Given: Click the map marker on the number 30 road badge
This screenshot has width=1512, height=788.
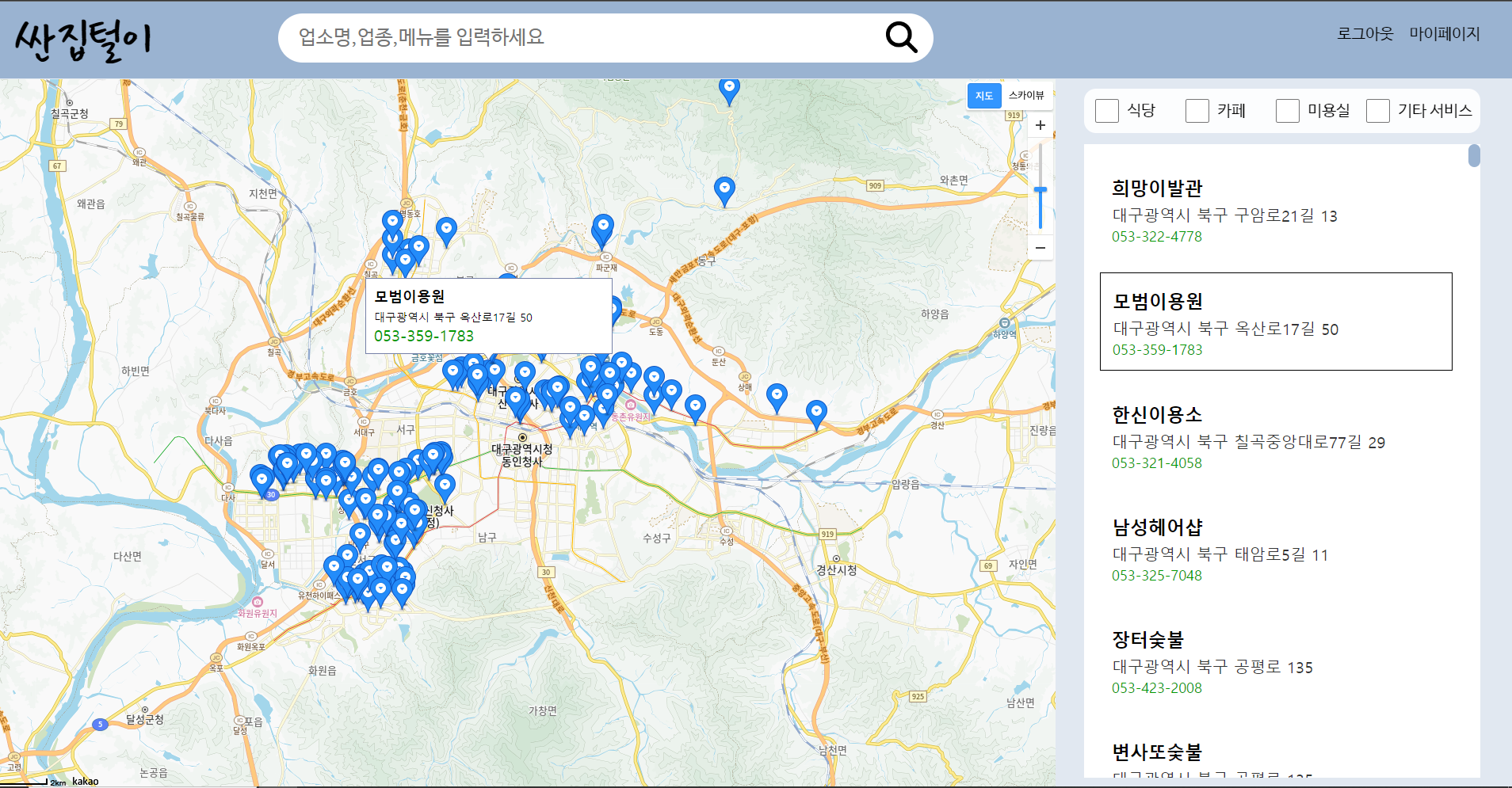Looking at the screenshot, I should 262,482.
